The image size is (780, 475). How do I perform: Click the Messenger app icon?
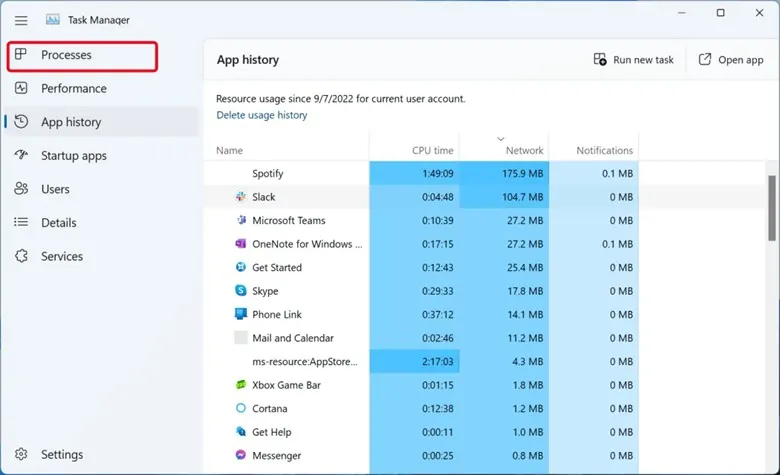(241, 455)
